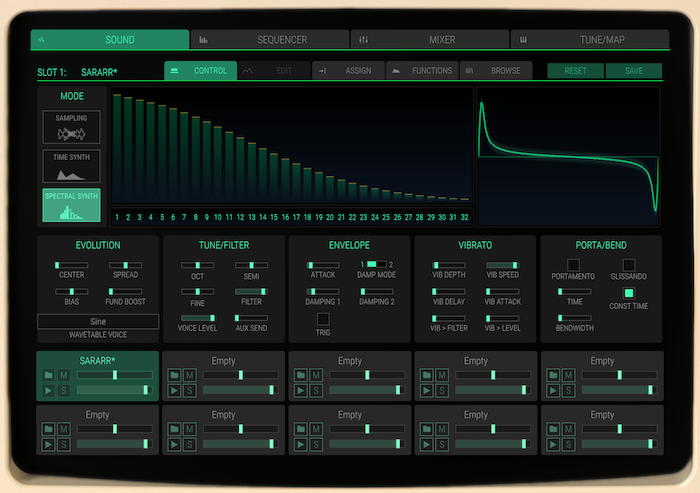This screenshot has width=700, height=493.
Task: Toggle the Trig checkbox in Envelope
Action: (x=323, y=319)
